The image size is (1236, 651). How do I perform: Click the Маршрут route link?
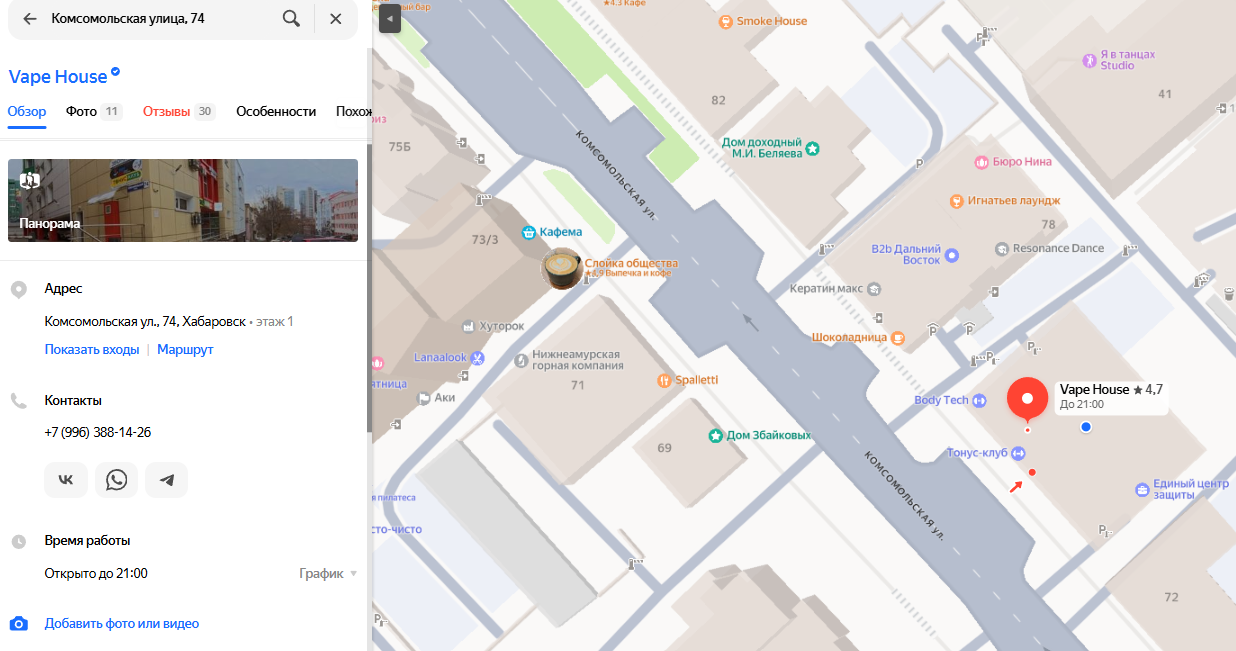[185, 350]
